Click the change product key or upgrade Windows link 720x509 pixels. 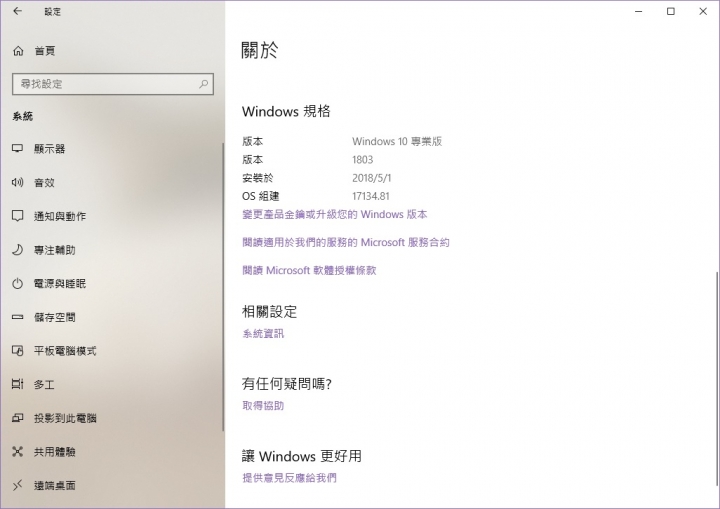335,215
